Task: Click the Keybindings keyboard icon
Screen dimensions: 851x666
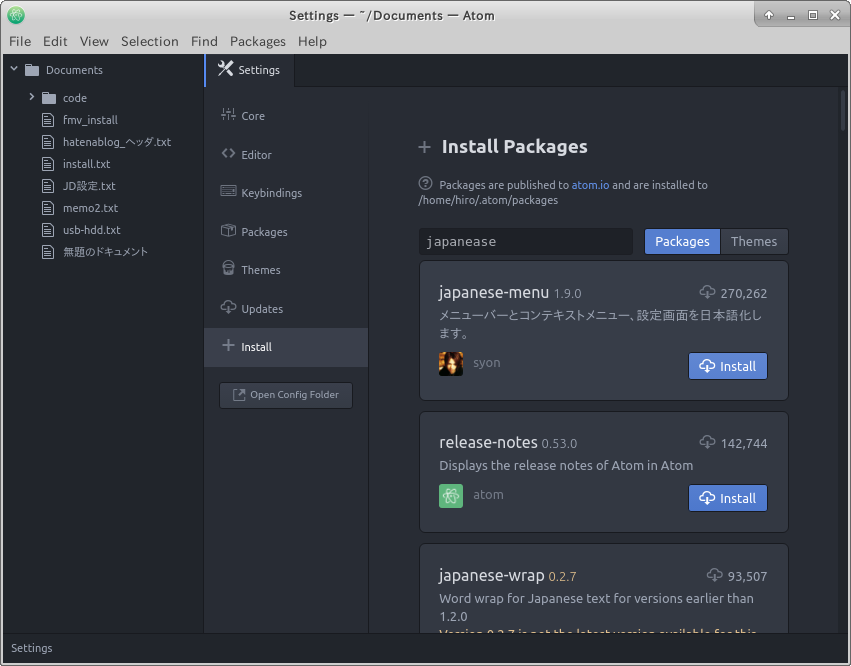Action: coord(228,192)
